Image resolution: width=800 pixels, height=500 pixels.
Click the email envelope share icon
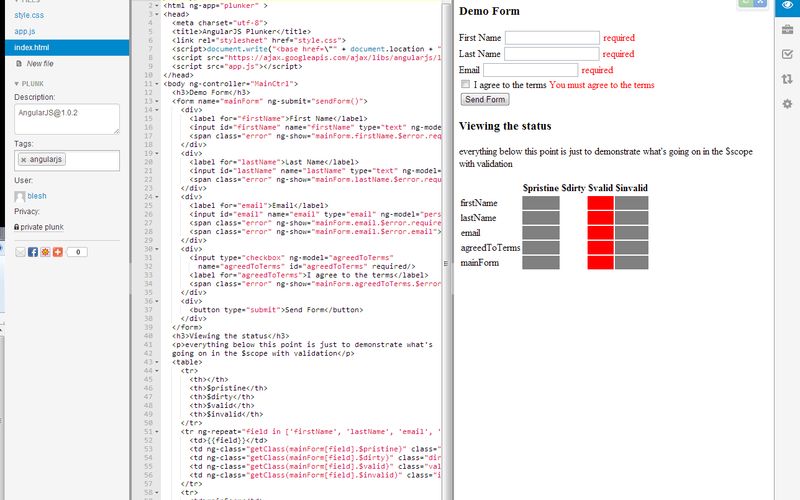[21, 252]
